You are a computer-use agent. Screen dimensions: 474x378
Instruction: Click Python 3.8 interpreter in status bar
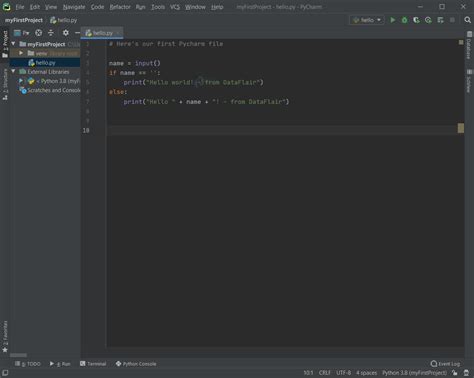pyautogui.click(x=414, y=373)
